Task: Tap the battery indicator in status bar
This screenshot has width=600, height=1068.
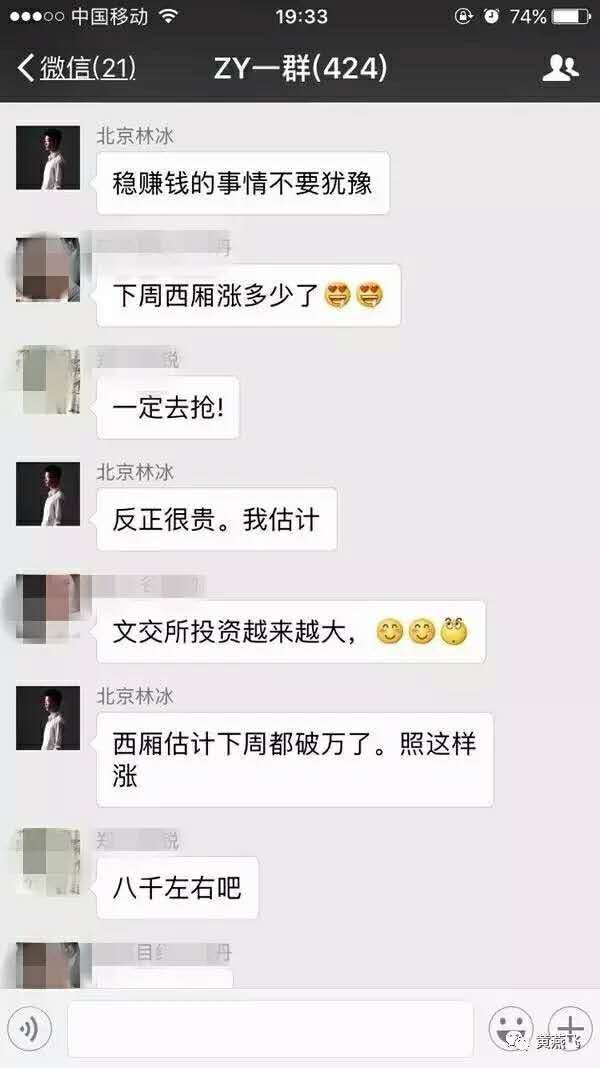Action: coord(572,16)
